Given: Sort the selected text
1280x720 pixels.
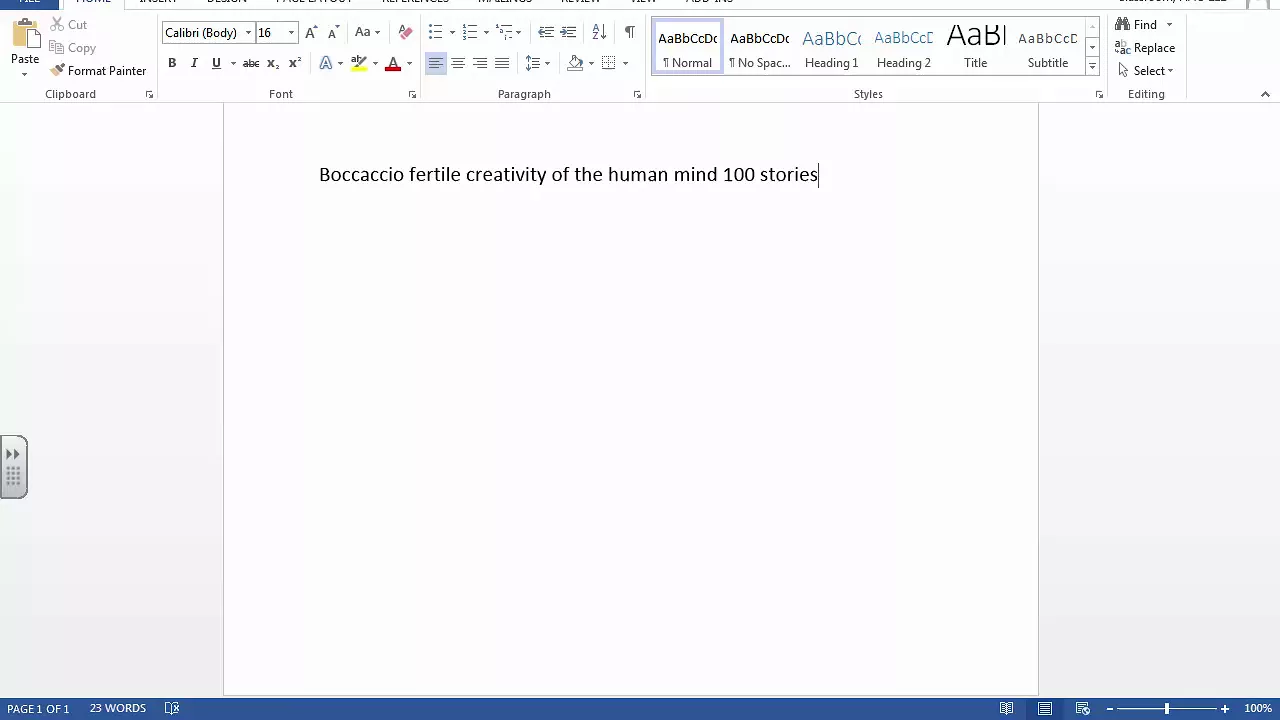Looking at the screenshot, I should [x=599, y=32].
